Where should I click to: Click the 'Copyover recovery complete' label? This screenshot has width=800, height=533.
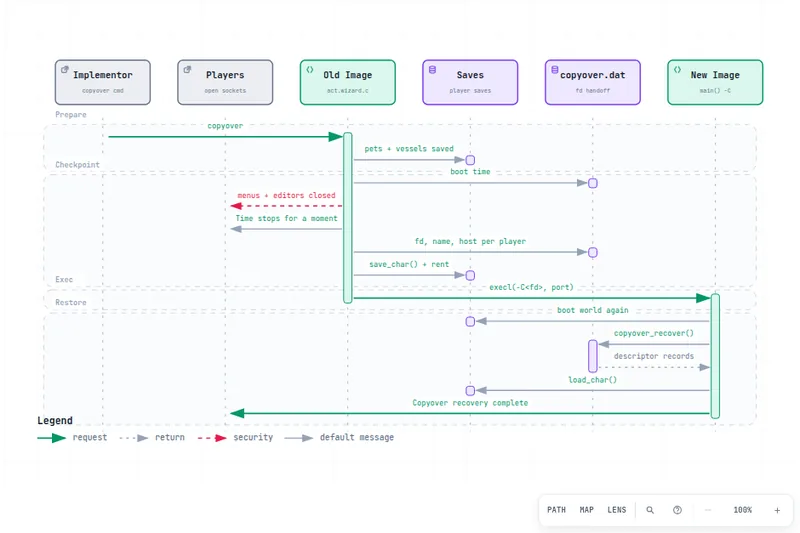(470, 402)
